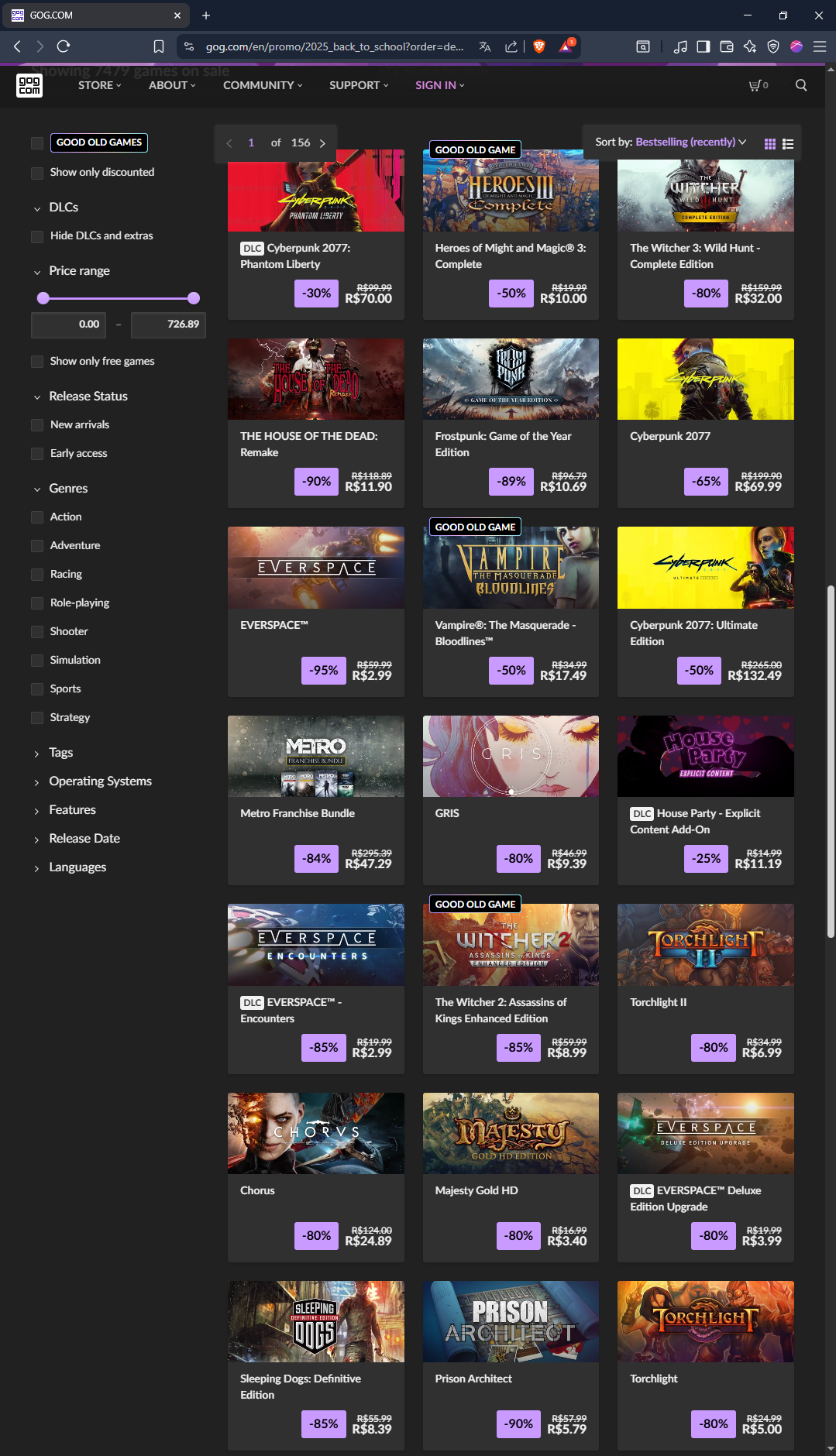
Task: Enable Show only free games checkbox
Action: point(37,362)
